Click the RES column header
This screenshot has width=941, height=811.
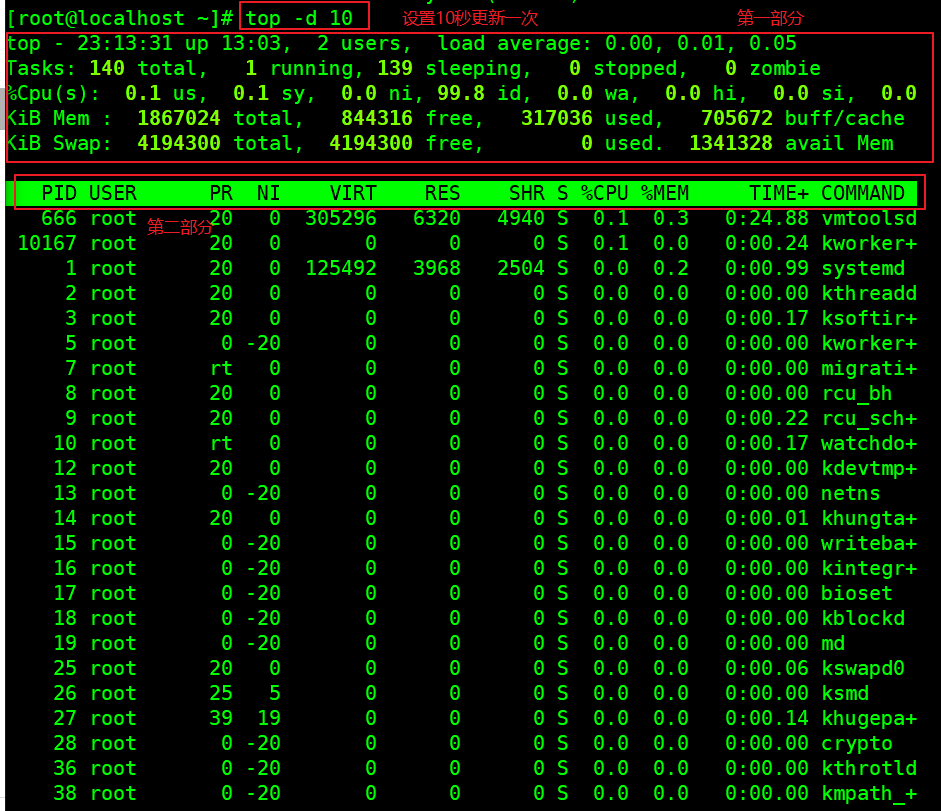click(442, 193)
